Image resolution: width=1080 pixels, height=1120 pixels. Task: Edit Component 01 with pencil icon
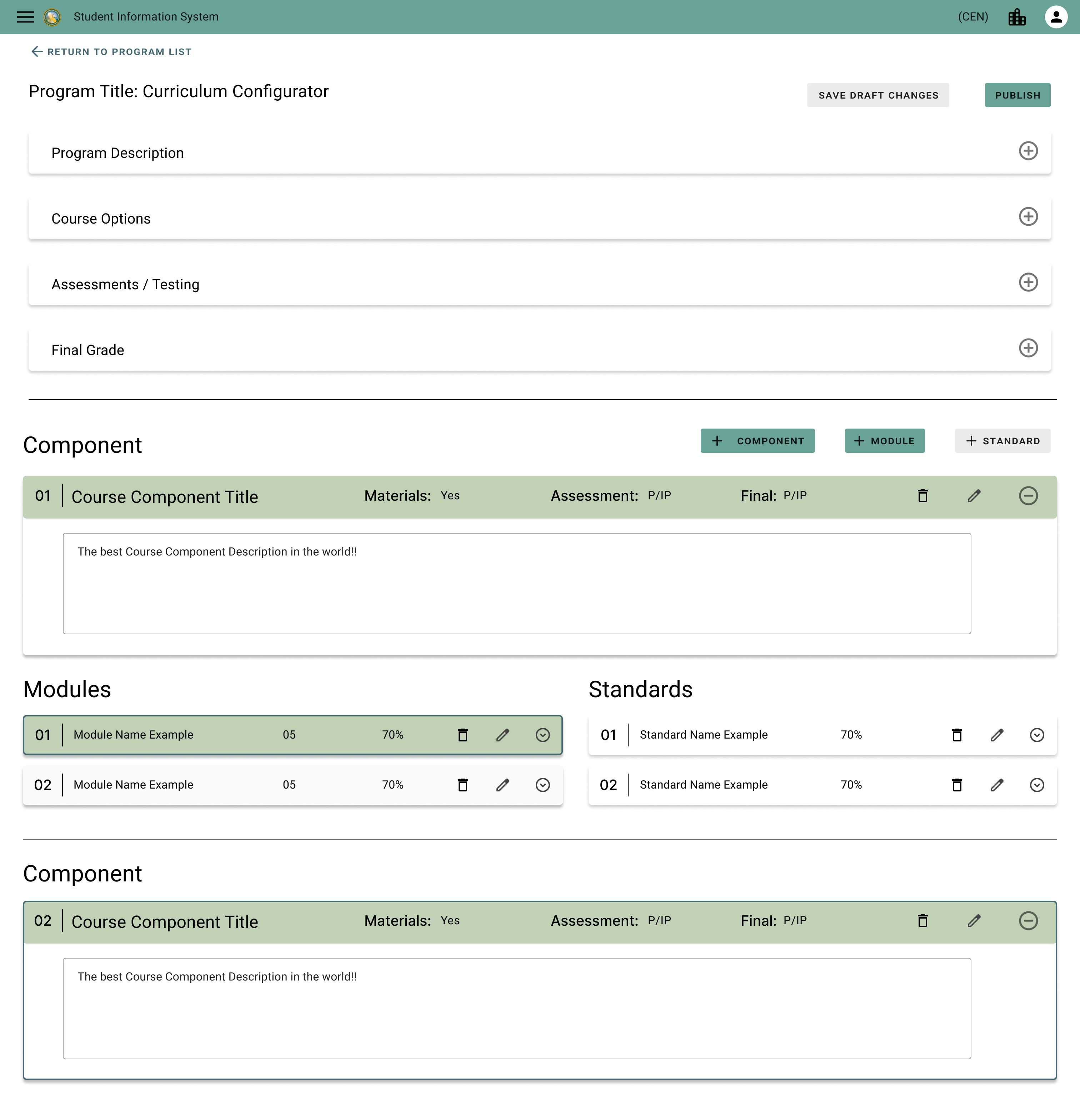(974, 496)
